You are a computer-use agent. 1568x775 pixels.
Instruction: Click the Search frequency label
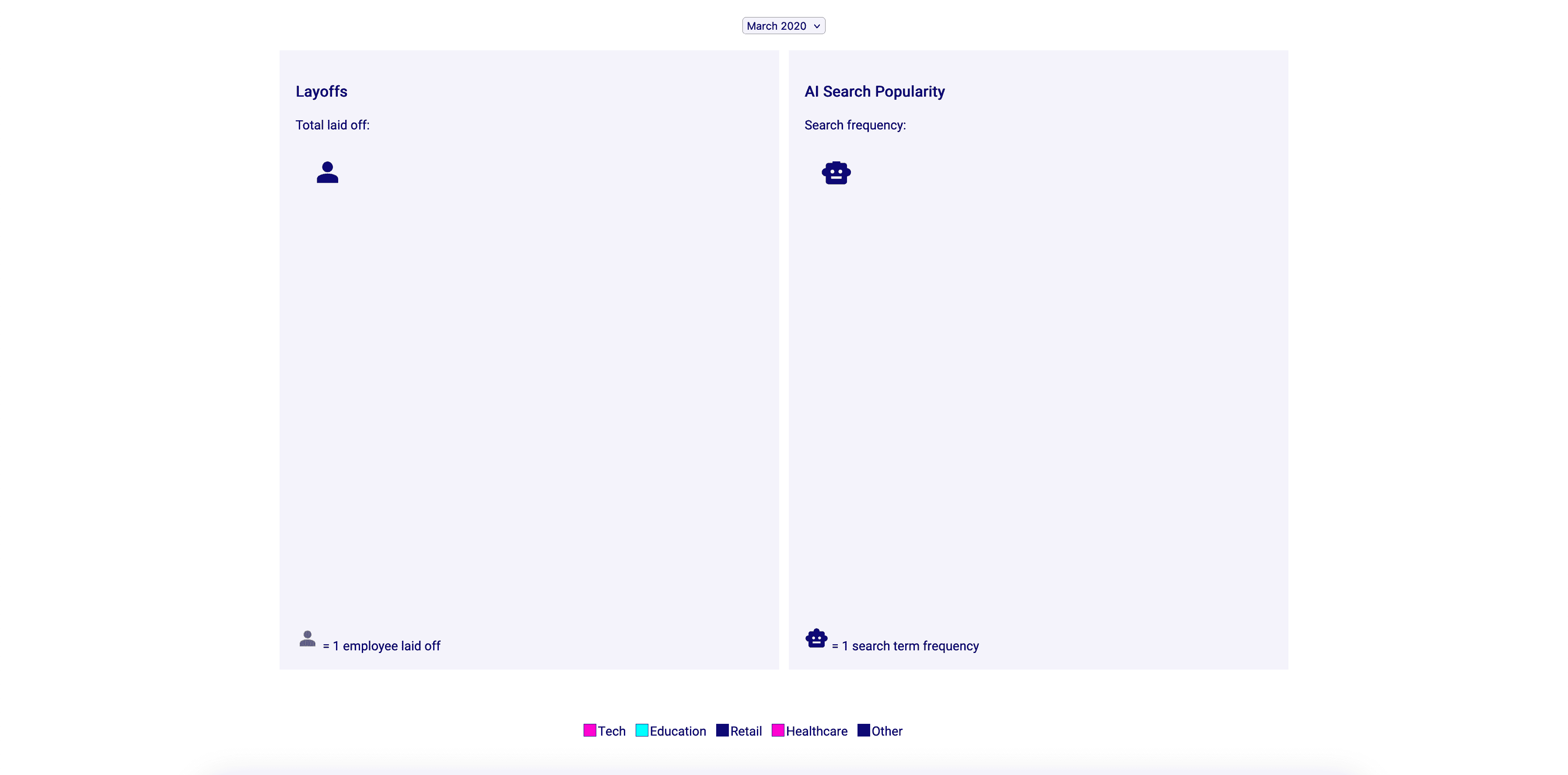(x=854, y=126)
